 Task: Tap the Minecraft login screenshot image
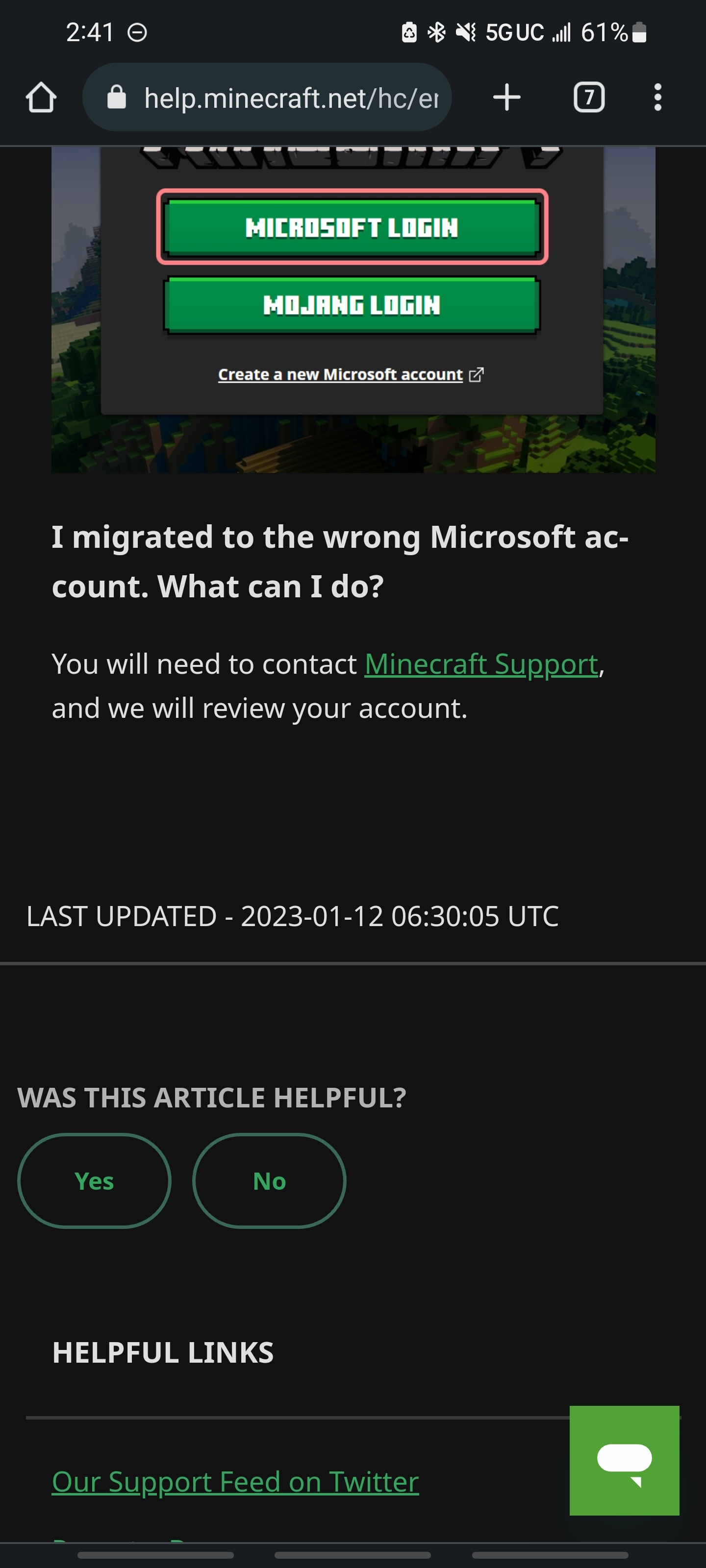click(353, 309)
